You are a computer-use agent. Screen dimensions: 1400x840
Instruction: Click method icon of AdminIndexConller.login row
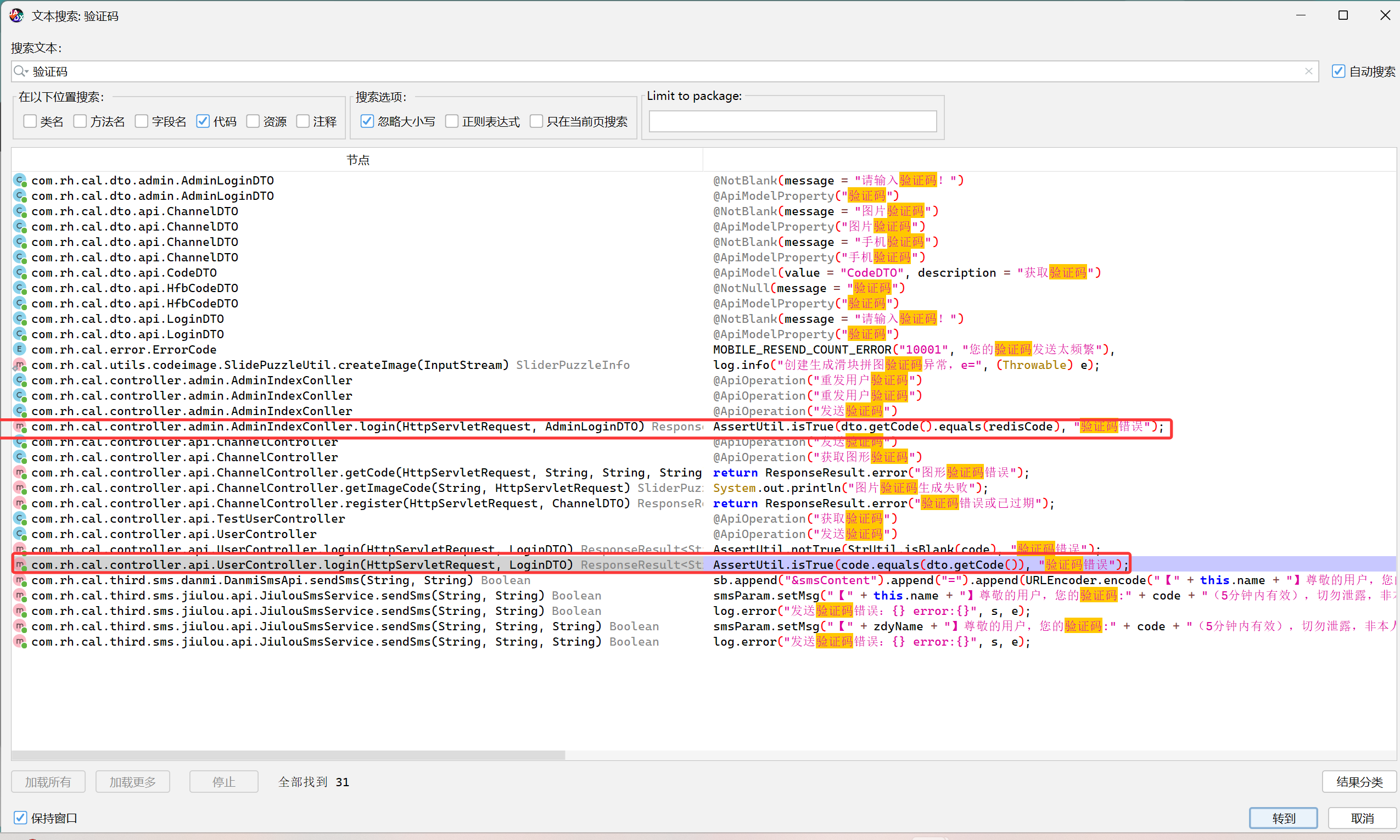coord(20,427)
